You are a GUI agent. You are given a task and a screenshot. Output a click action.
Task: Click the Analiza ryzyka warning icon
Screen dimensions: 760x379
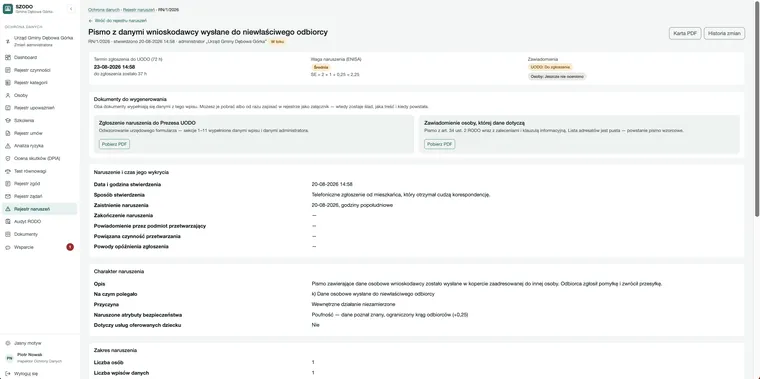coord(8,145)
